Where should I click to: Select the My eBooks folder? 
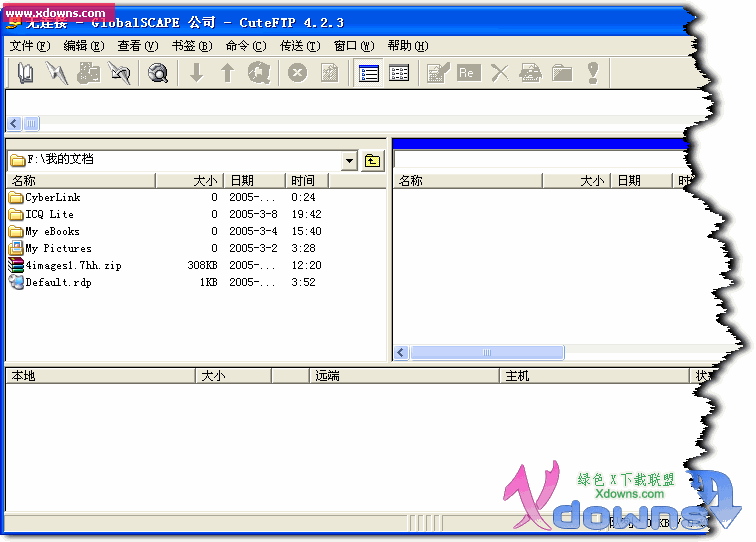pyautogui.click(x=52, y=231)
